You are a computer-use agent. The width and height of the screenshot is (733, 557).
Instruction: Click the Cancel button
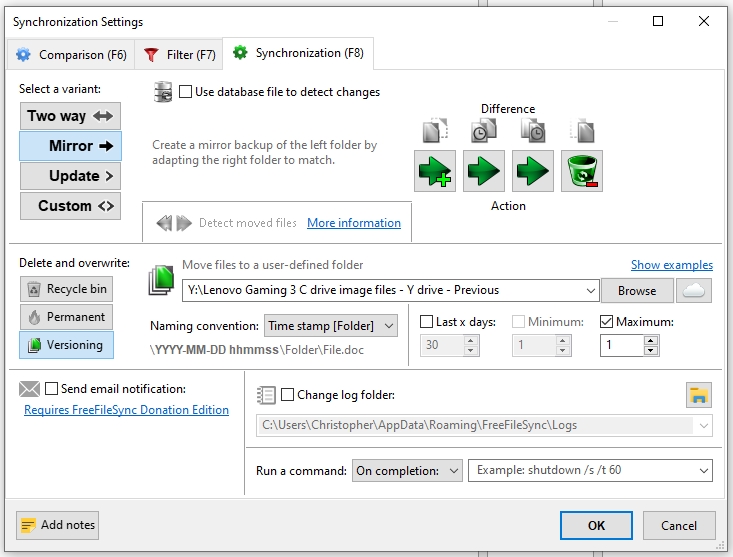click(x=679, y=526)
